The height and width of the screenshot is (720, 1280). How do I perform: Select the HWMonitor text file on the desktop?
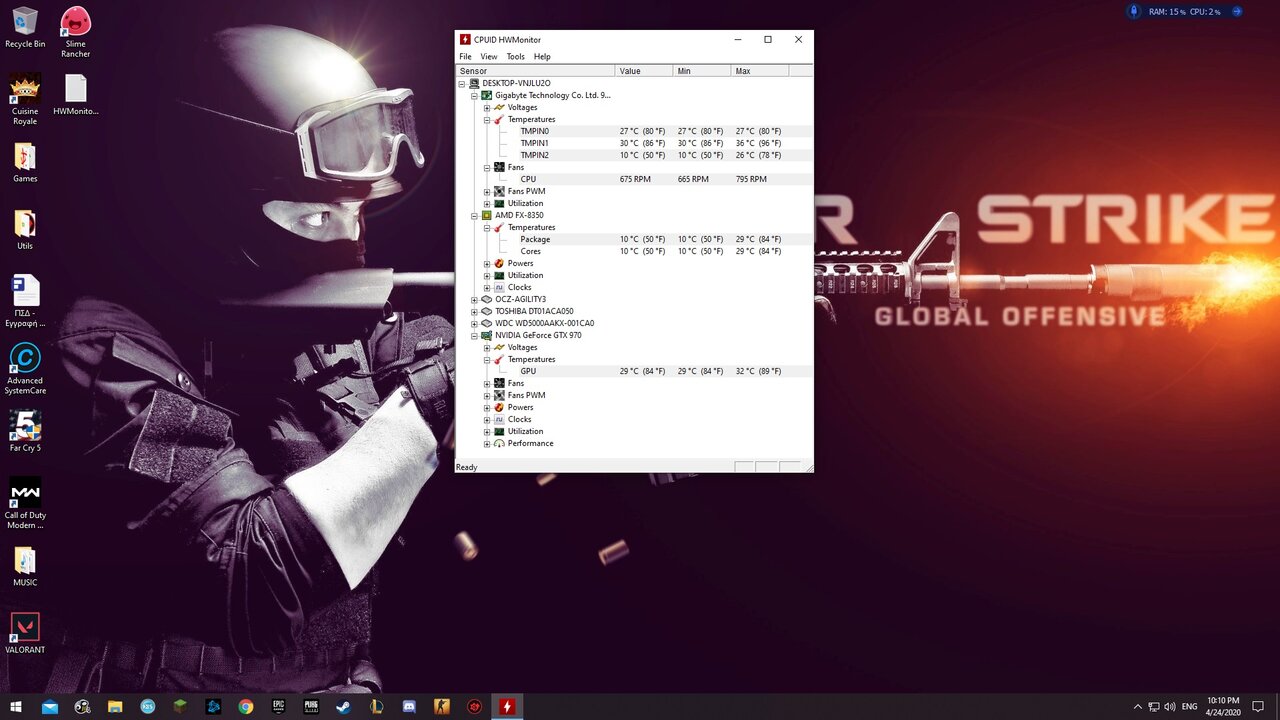(76, 95)
